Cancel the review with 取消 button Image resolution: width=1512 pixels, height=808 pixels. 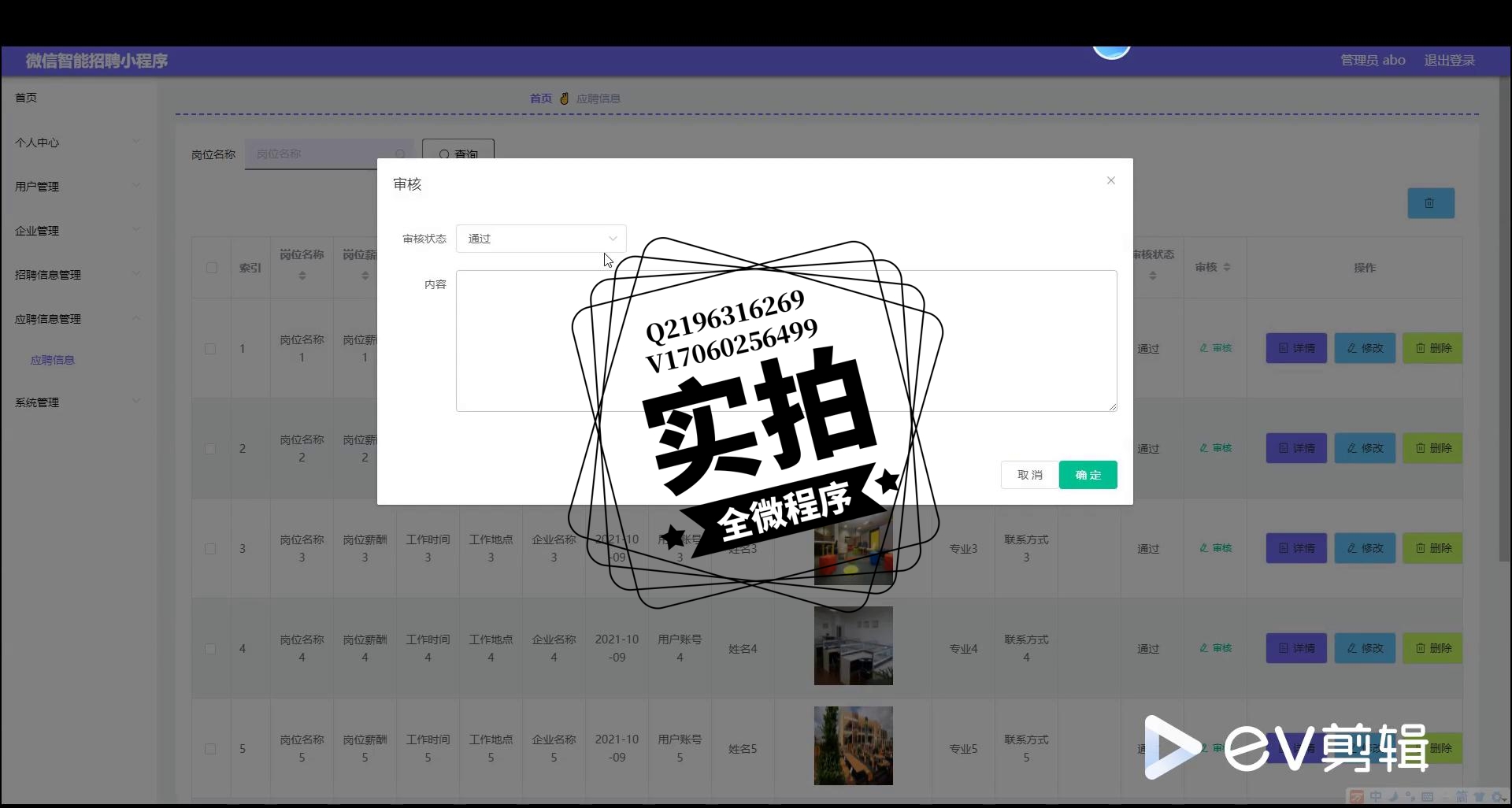(1029, 475)
